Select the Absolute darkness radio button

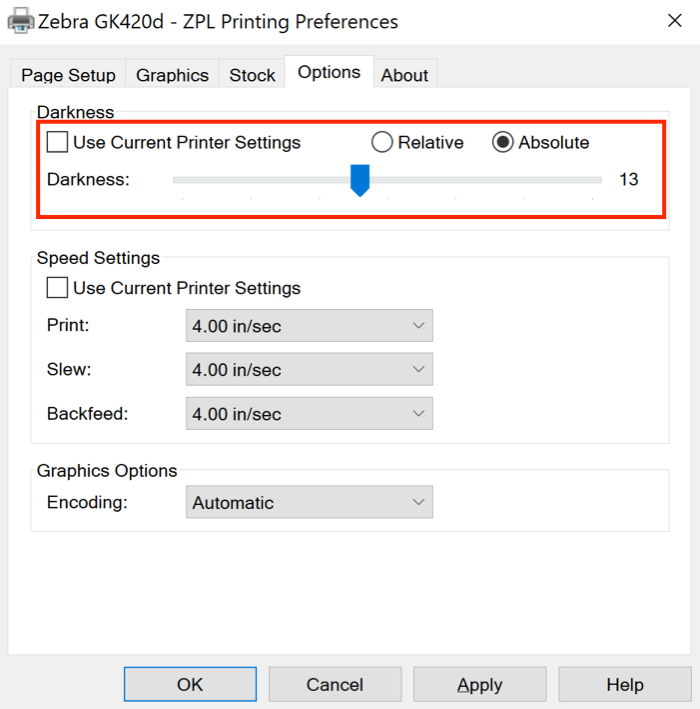tap(503, 142)
